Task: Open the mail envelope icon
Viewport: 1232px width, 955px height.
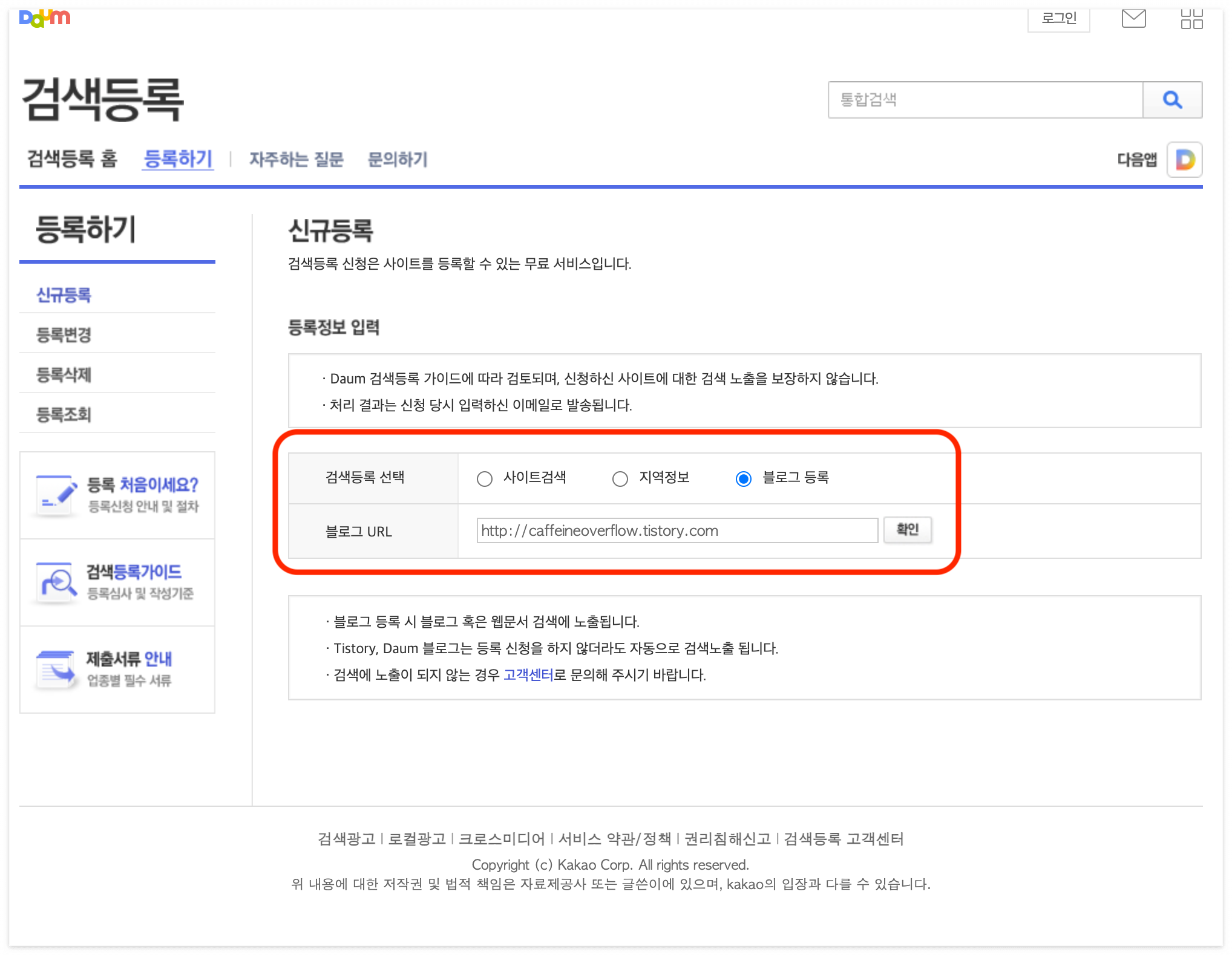Action: coord(1133,19)
